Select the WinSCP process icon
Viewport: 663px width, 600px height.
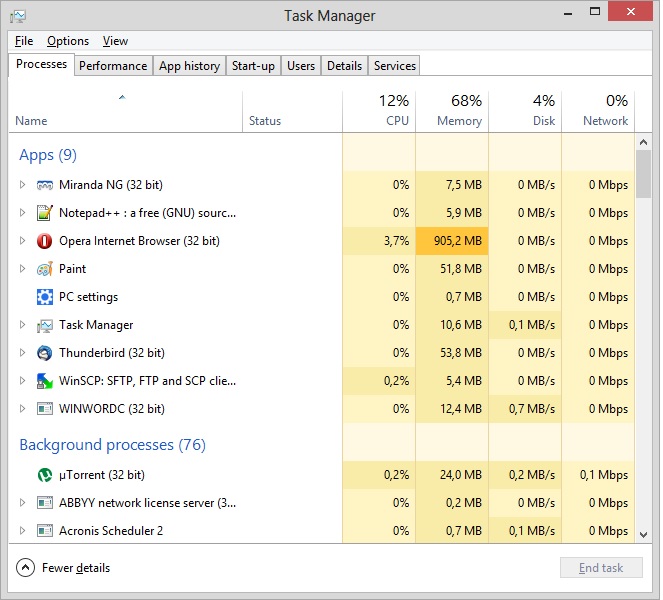tap(44, 381)
